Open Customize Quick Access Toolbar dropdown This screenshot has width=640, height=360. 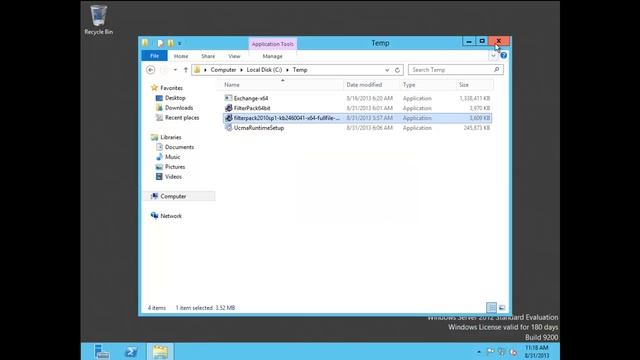coord(179,43)
